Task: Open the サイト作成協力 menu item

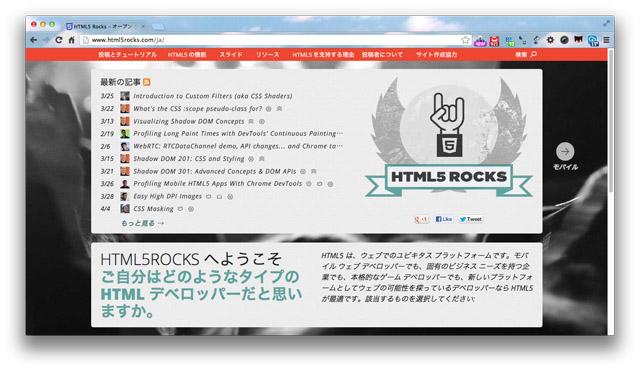Action: [x=436, y=54]
